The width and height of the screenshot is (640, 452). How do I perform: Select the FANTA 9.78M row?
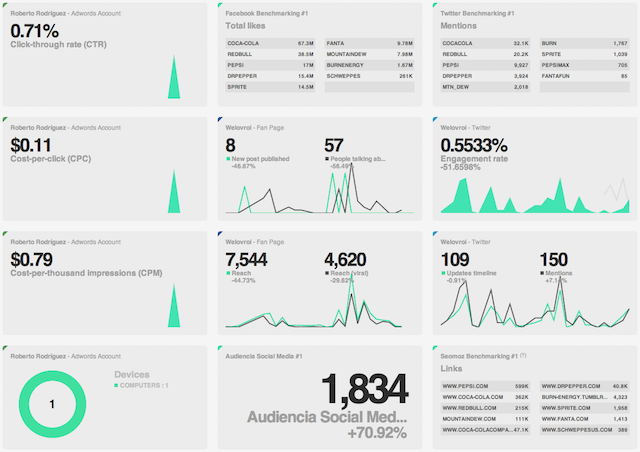[x=369, y=43]
